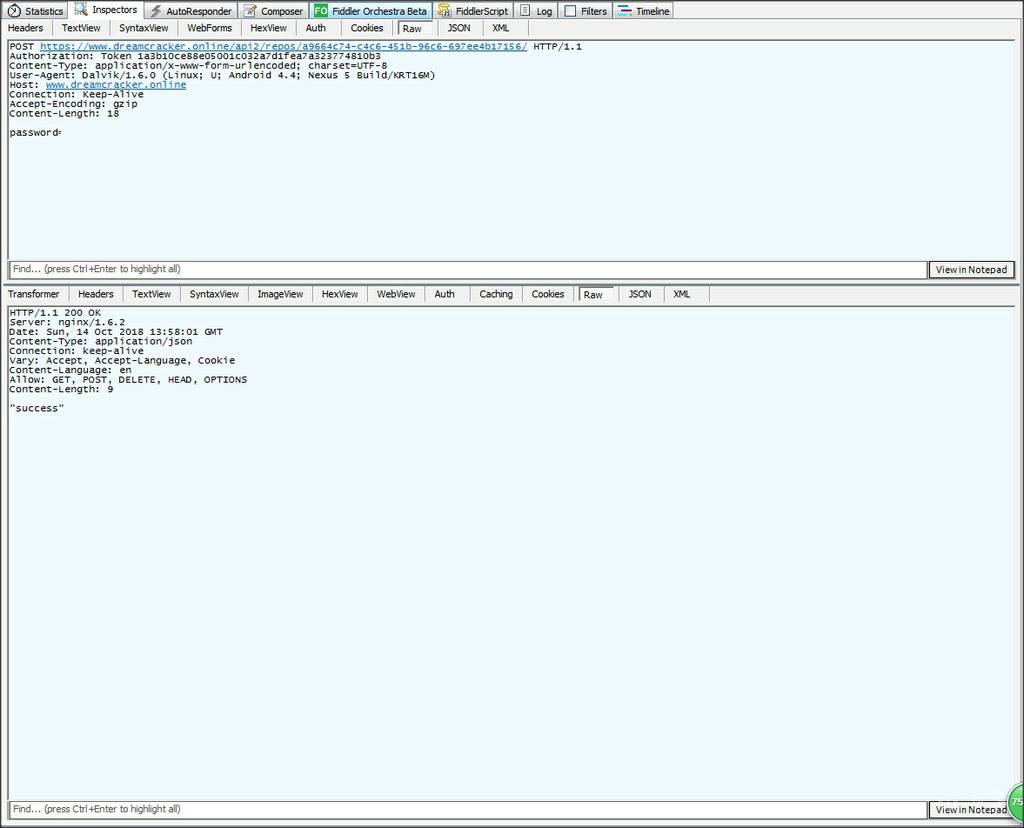
Task: Click the Composer pencil icon
Action: pyautogui.click(x=249, y=11)
